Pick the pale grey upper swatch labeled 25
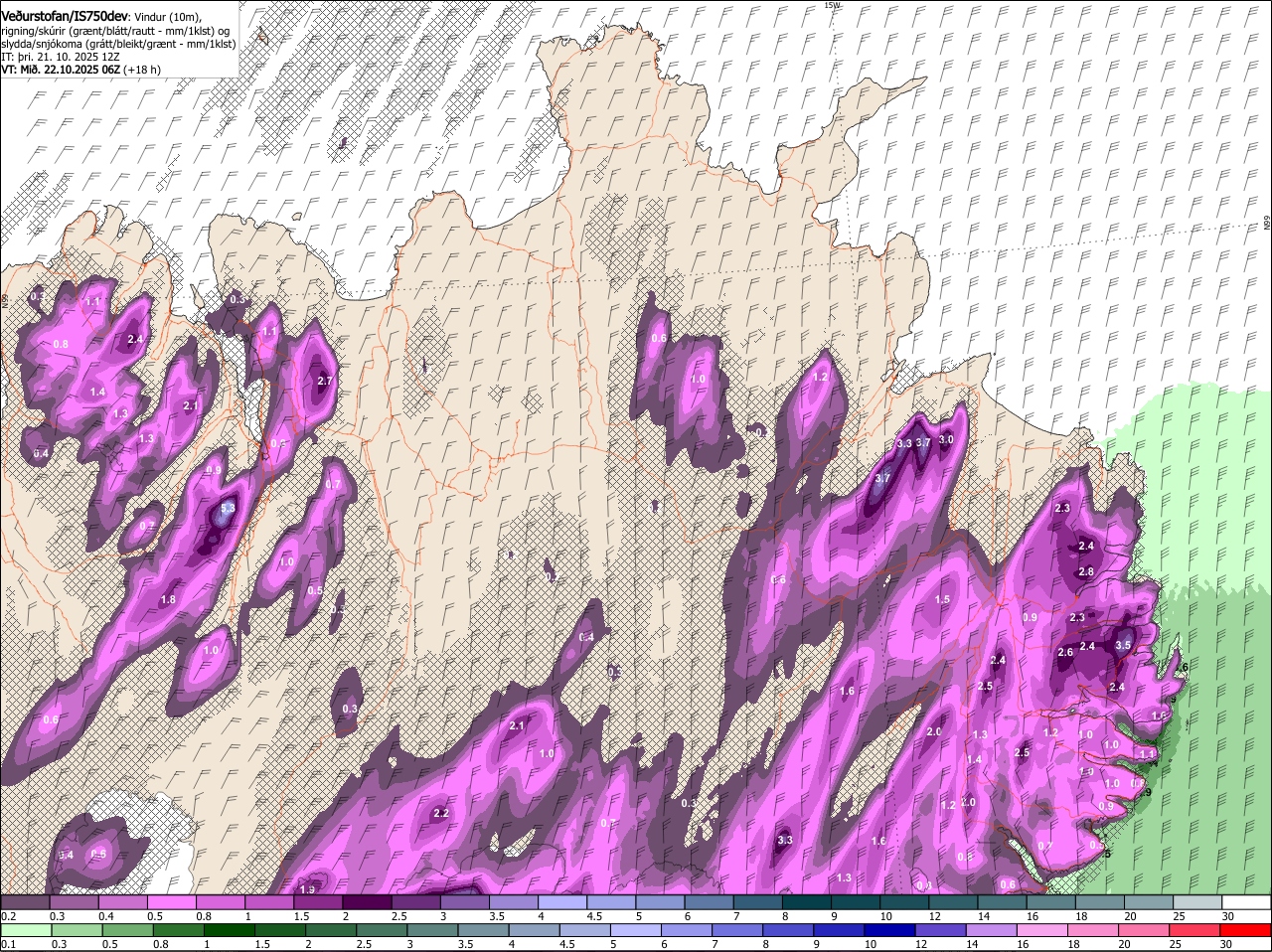The height and width of the screenshot is (952, 1272). click(1198, 902)
